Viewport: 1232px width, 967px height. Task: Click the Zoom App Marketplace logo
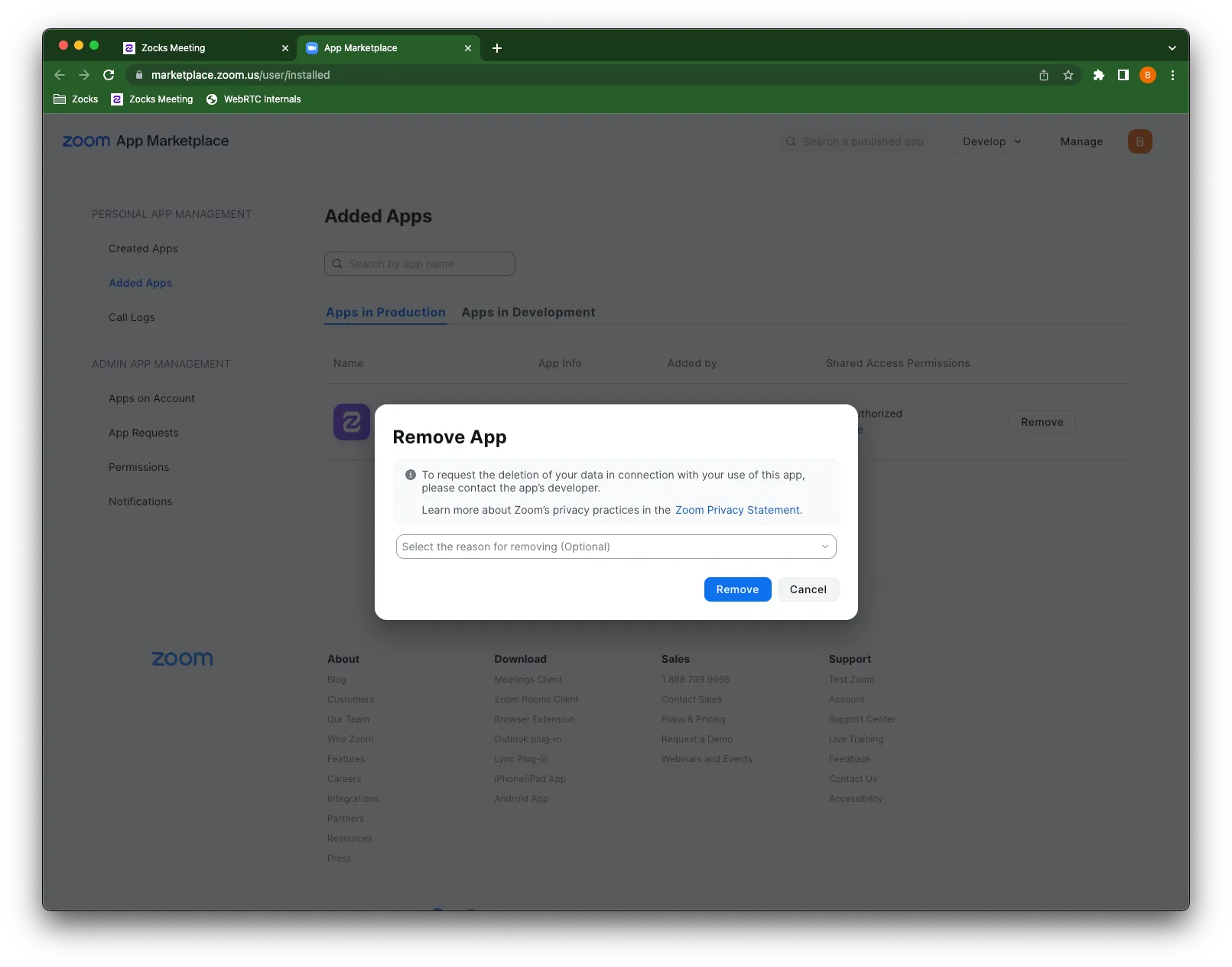pos(145,141)
